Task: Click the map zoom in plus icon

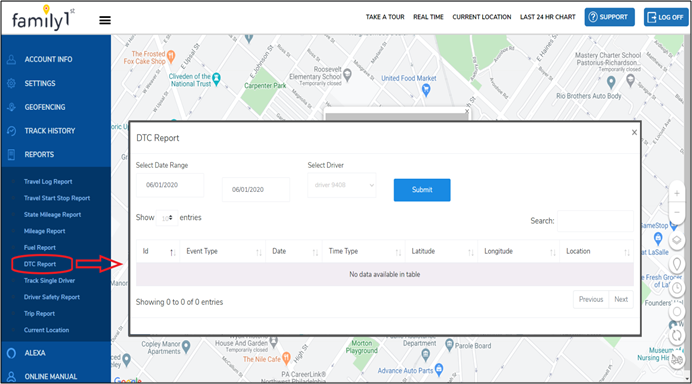Action: (x=677, y=193)
